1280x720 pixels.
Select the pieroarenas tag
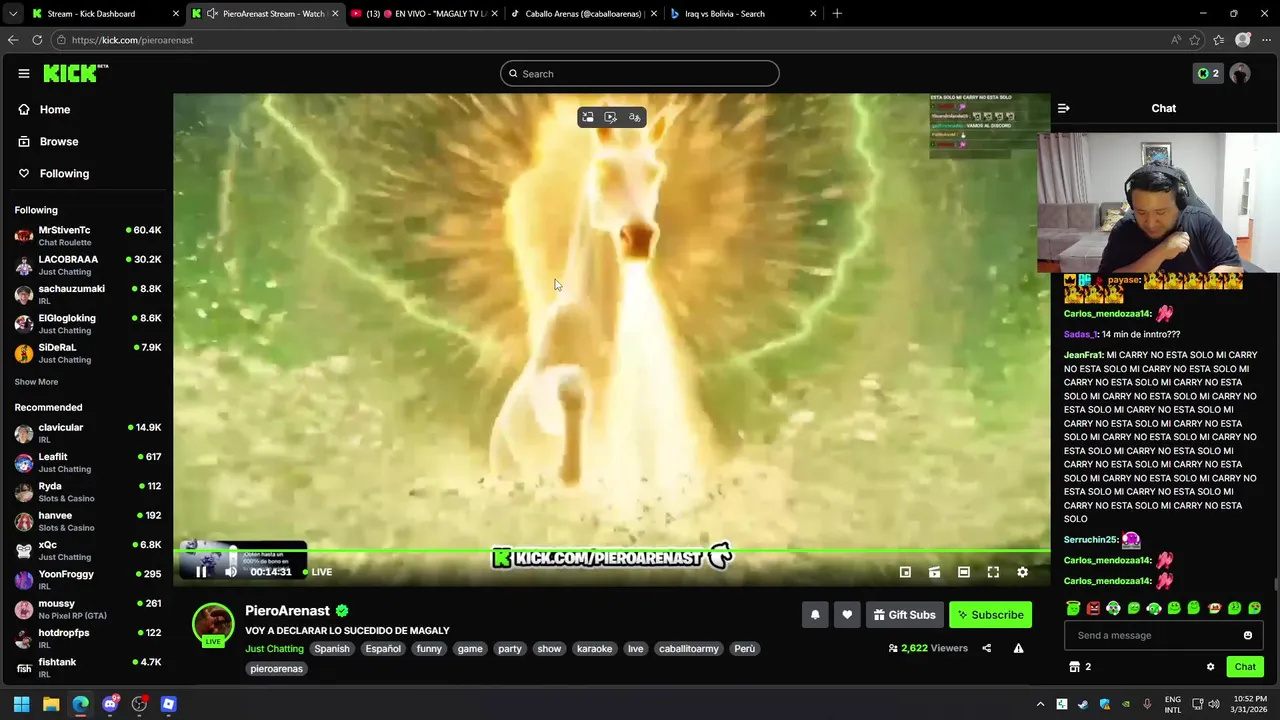pyautogui.click(x=276, y=669)
